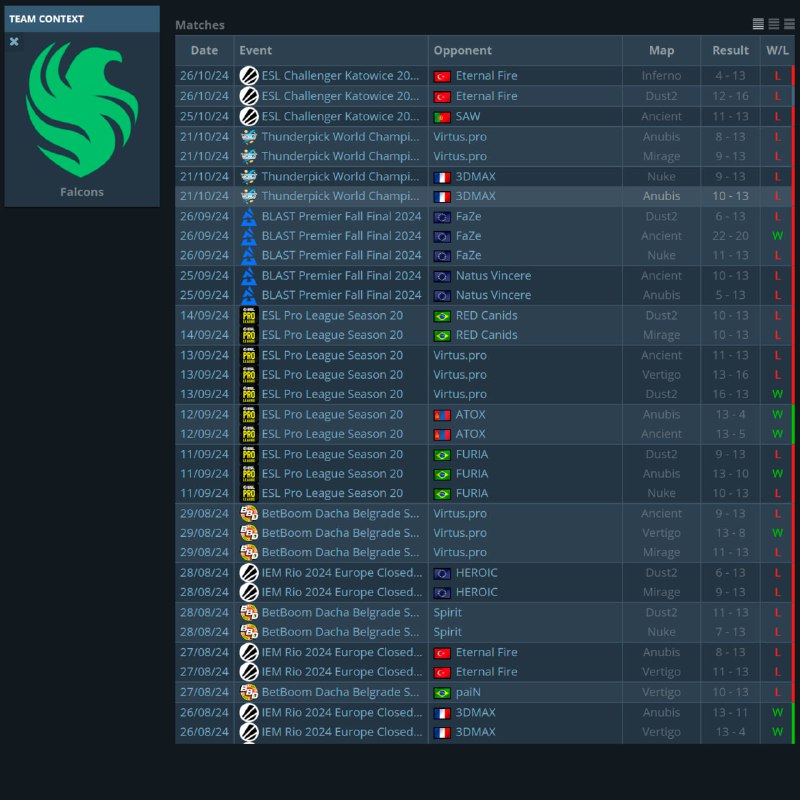Screen dimensions: 800x800
Task: Click the BetBoom icon in the paiN row
Action: [249, 692]
